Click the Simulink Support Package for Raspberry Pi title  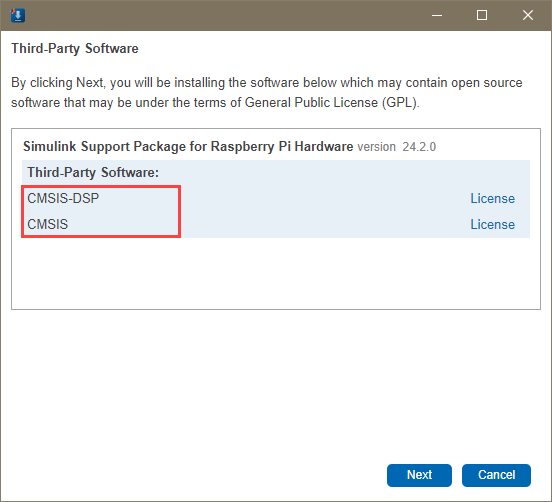pyautogui.click(x=188, y=146)
